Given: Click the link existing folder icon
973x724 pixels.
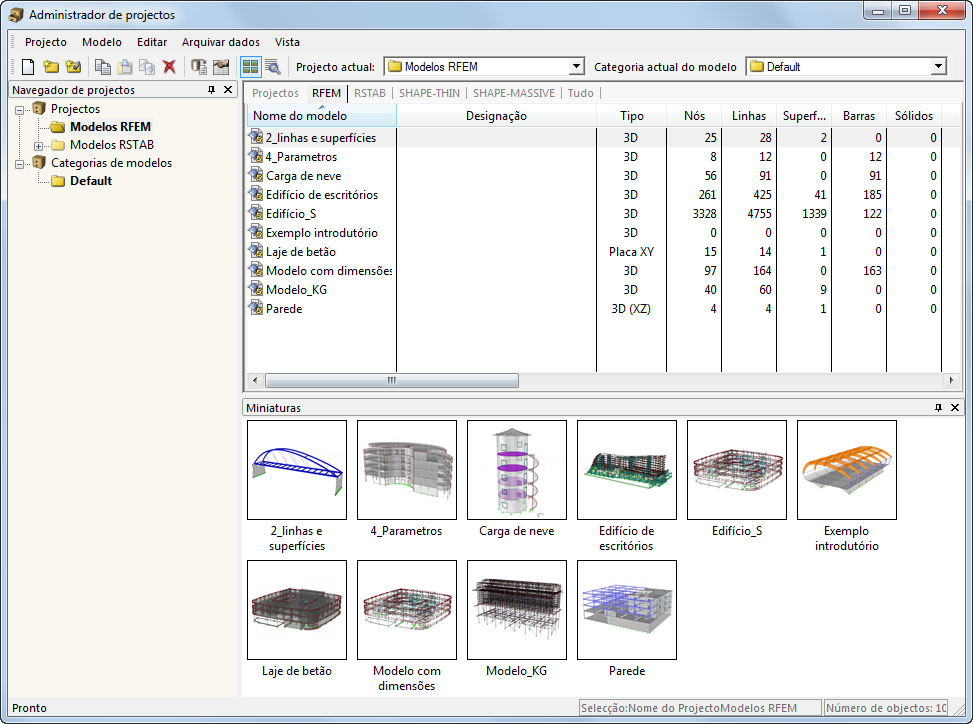Looking at the screenshot, I should (x=73, y=66).
